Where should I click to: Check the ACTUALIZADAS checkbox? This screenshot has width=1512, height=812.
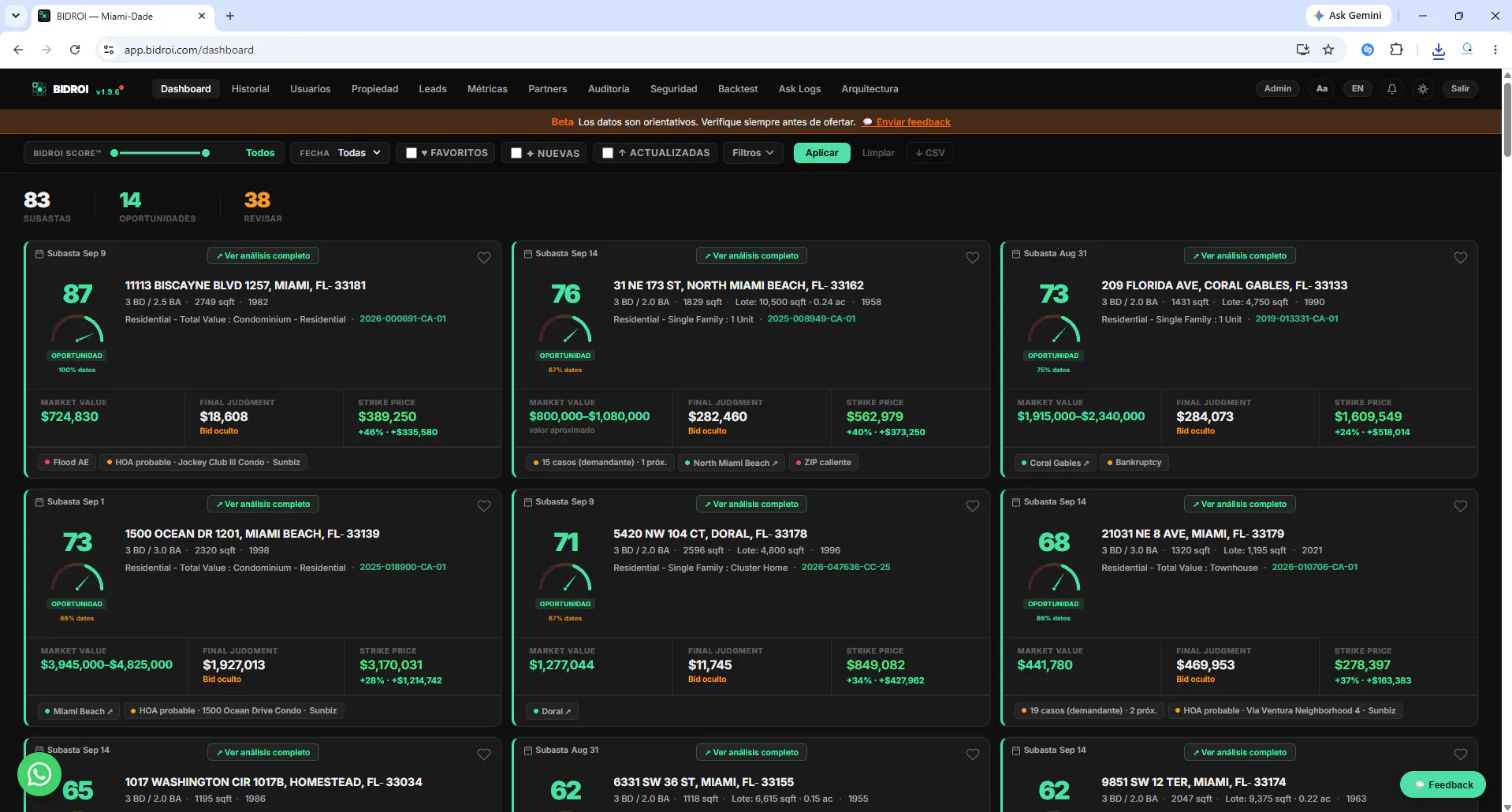click(608, 153)
